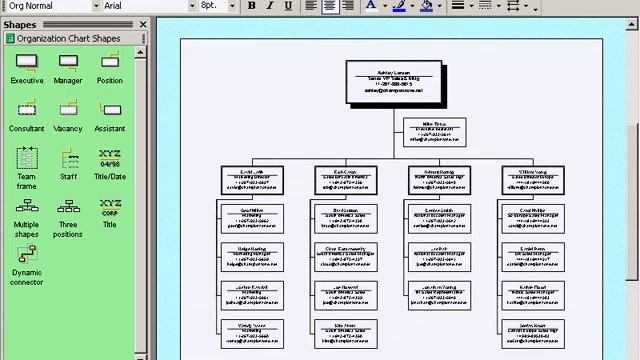Select the Title/Date shape
This screenshot has height=360, width=640.
coord(110,164)
